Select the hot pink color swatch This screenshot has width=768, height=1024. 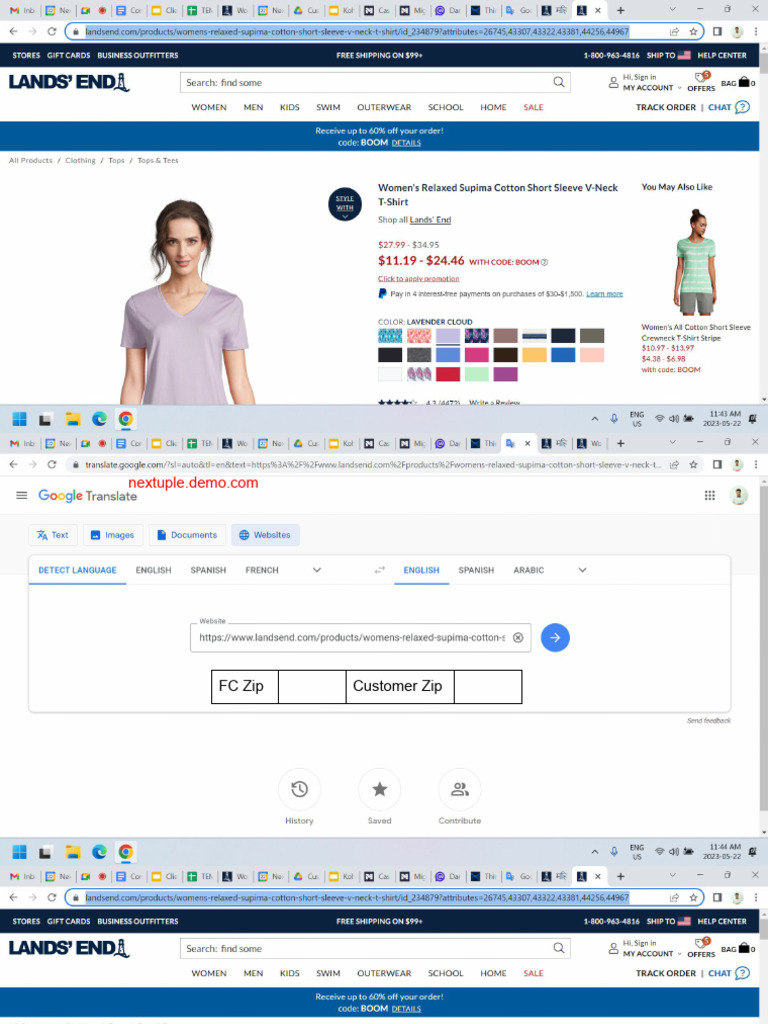(477, 355)
